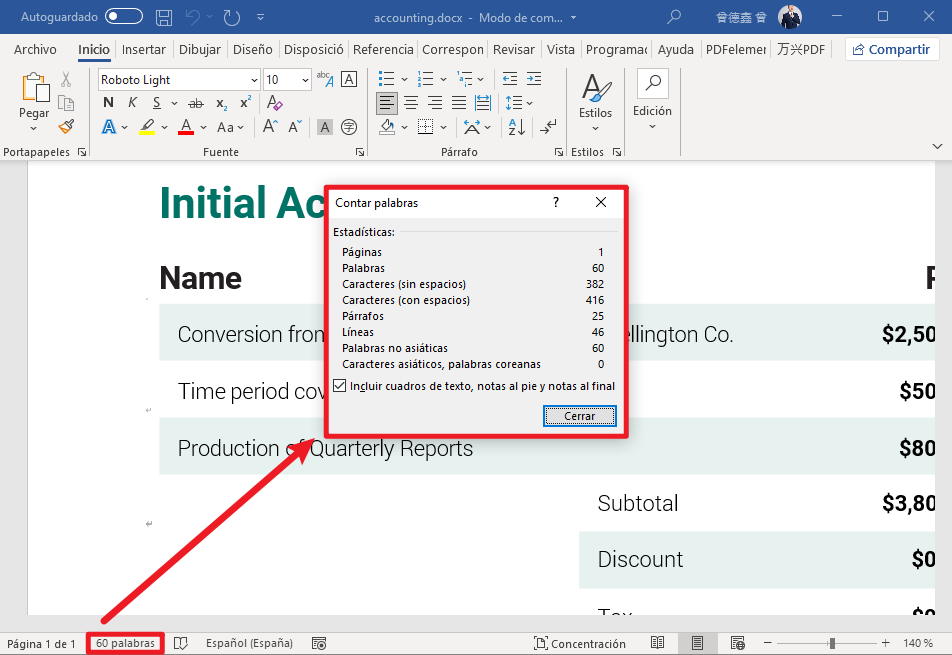Align paragraph to the right
This screenshot has width=952, height=655.
pos(435,103)
